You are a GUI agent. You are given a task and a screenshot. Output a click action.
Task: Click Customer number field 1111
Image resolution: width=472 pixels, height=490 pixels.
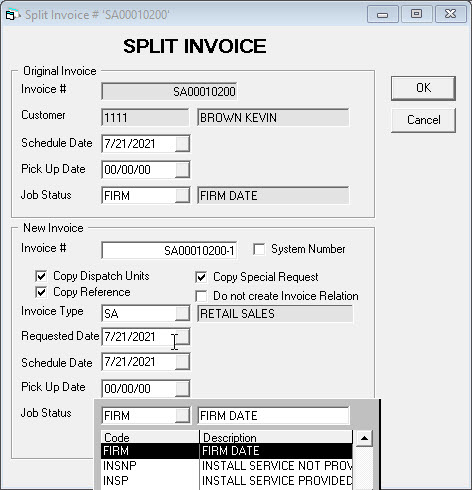tap(145, 118)
